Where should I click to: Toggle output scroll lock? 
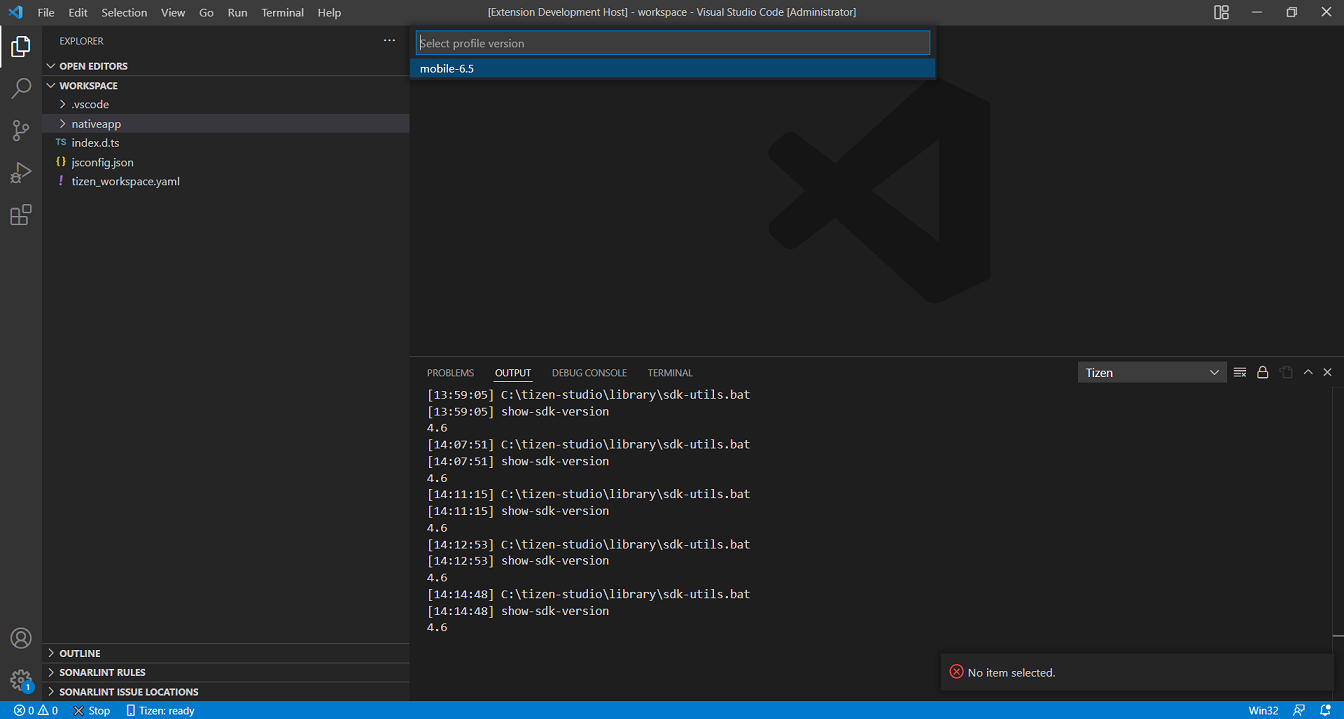(x=1263, y=372)
